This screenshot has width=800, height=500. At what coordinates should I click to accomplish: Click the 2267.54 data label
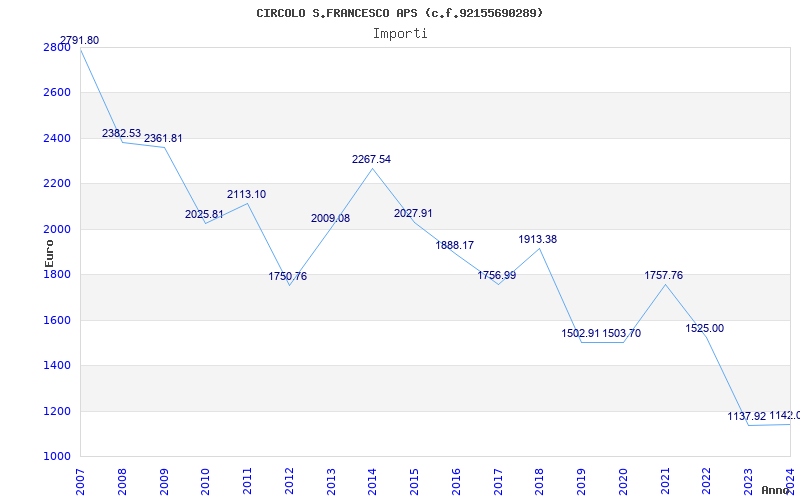pyautogui.click(x=371, y=159)
